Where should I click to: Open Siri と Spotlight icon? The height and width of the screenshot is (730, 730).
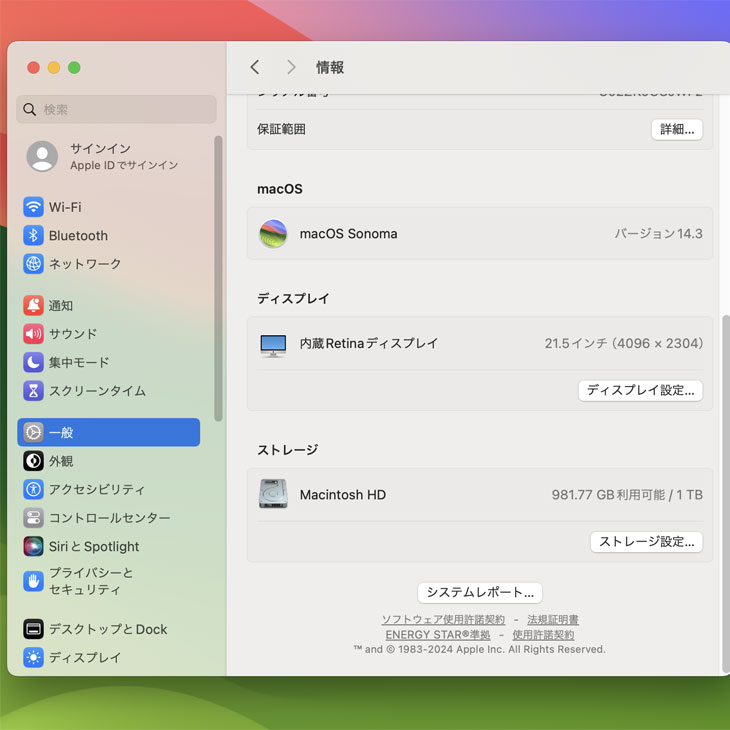(x=34, y=547)
